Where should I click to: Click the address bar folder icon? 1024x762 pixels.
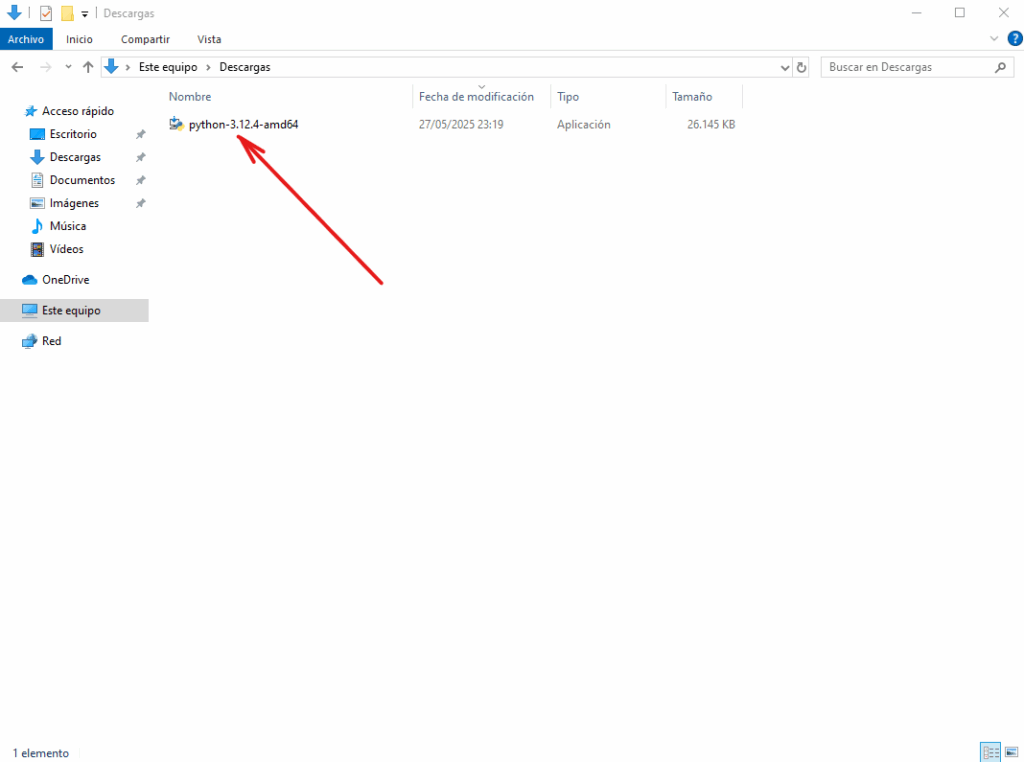click(112, 67)
